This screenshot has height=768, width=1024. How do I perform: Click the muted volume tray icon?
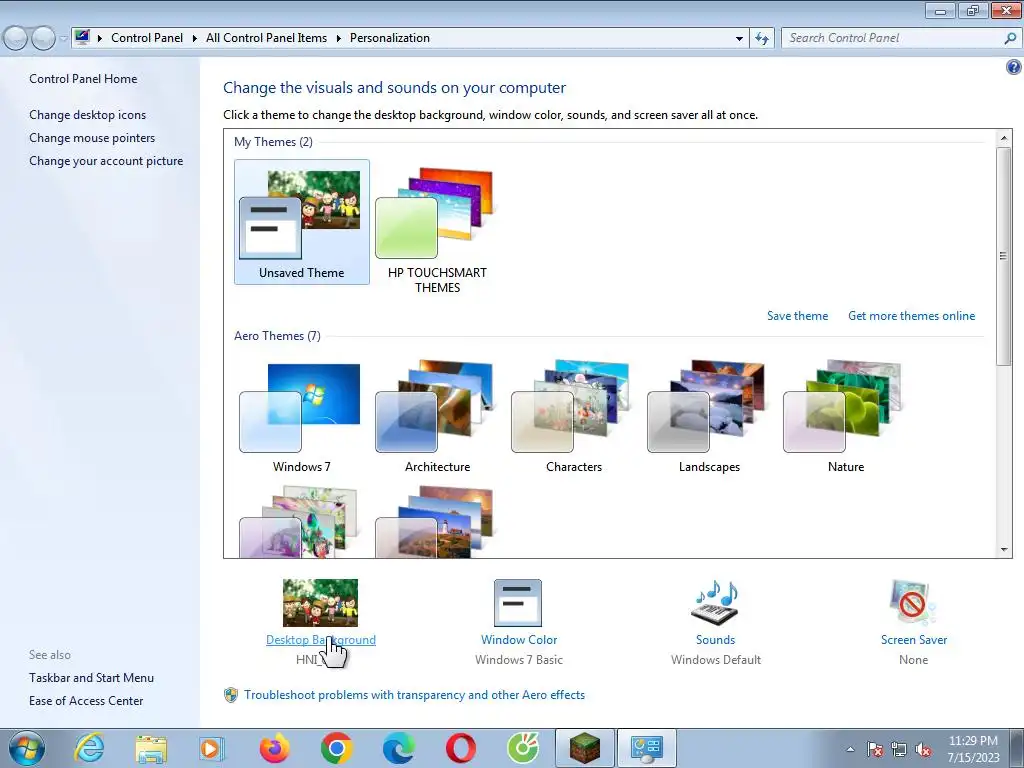coord(923,749)
